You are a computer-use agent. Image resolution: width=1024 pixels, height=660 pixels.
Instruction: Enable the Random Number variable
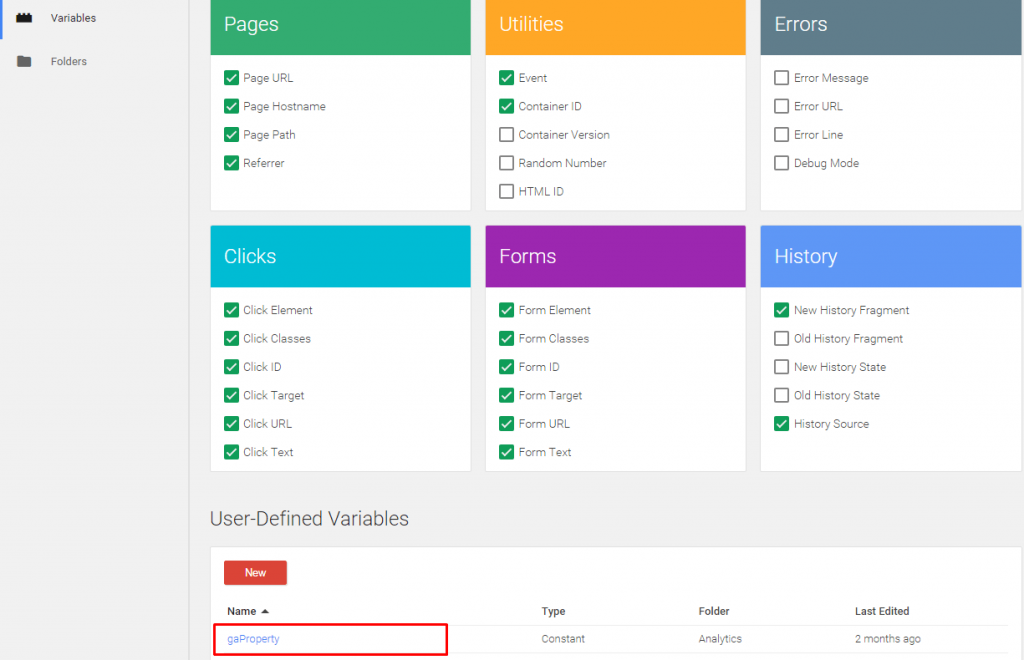507,163
